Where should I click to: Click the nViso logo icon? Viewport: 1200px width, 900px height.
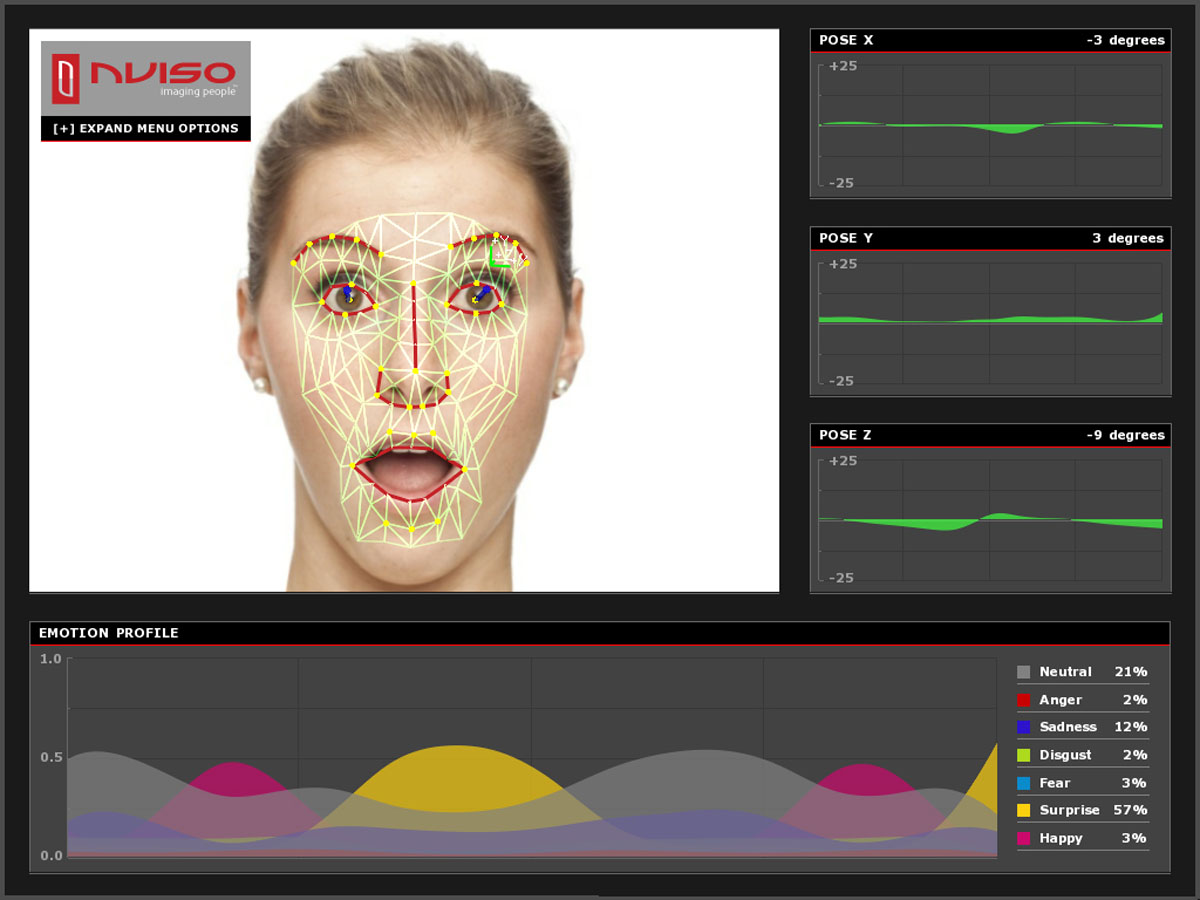66,80
